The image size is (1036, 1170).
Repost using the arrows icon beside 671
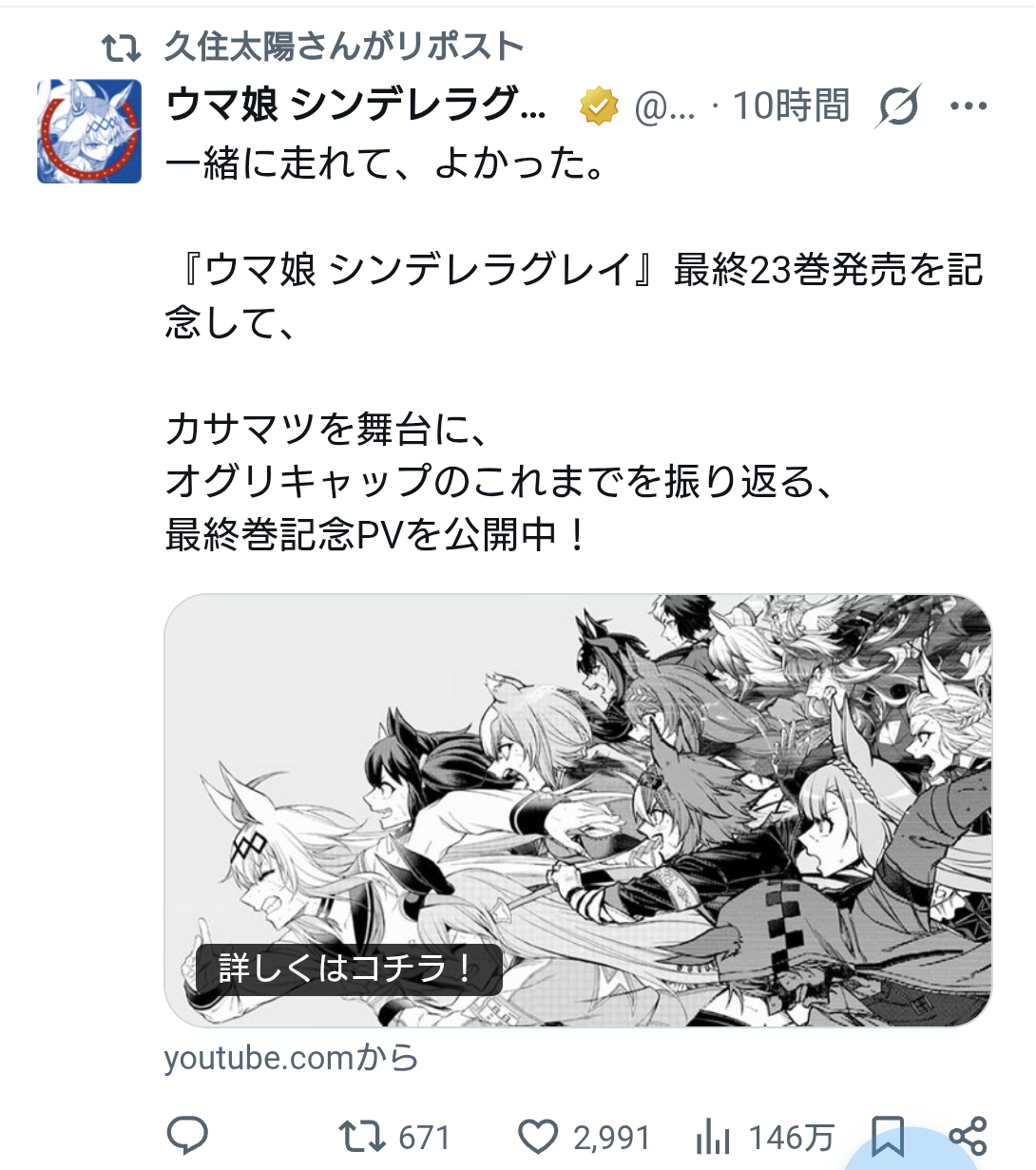[x=362, y=1136]
